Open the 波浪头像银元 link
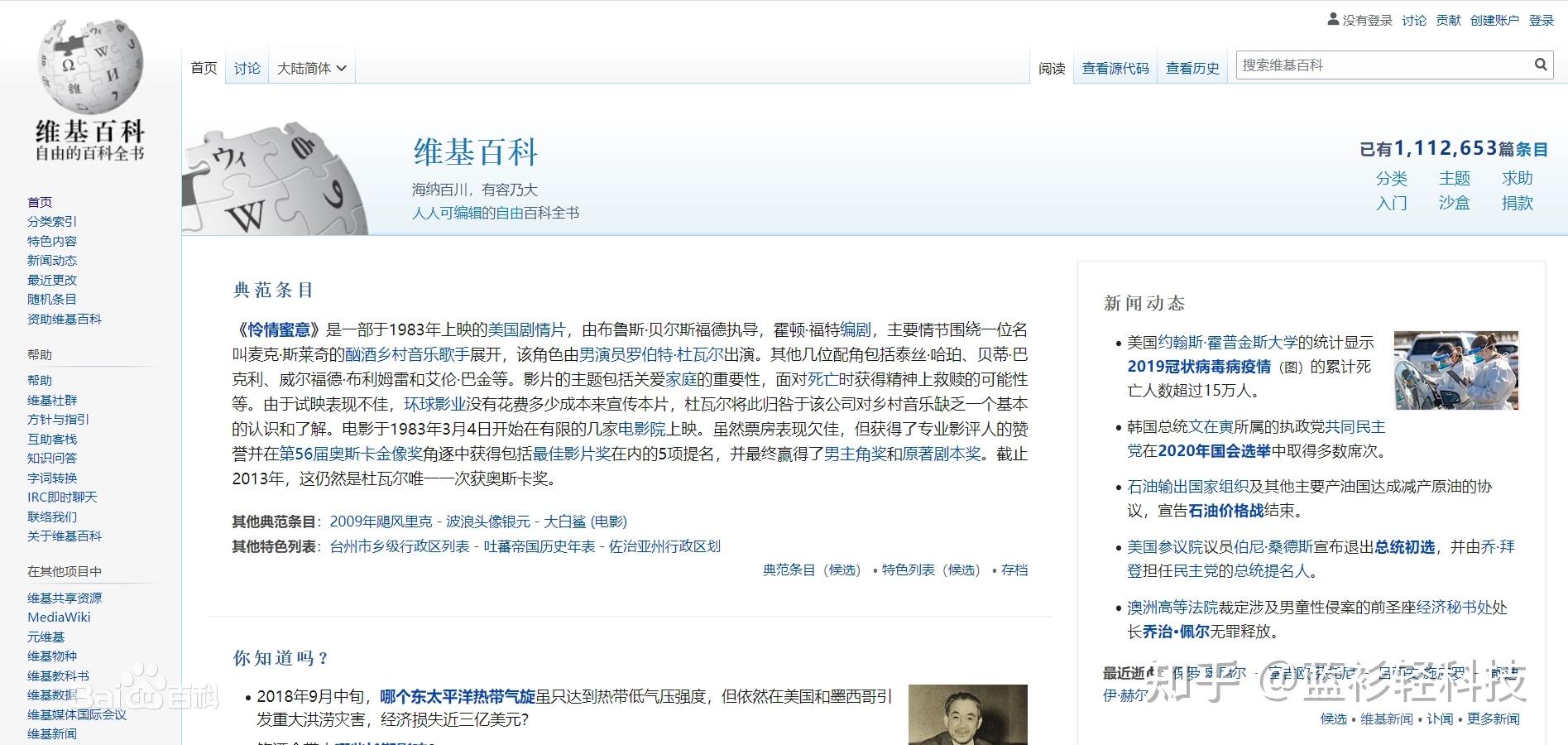 point(488,521)
